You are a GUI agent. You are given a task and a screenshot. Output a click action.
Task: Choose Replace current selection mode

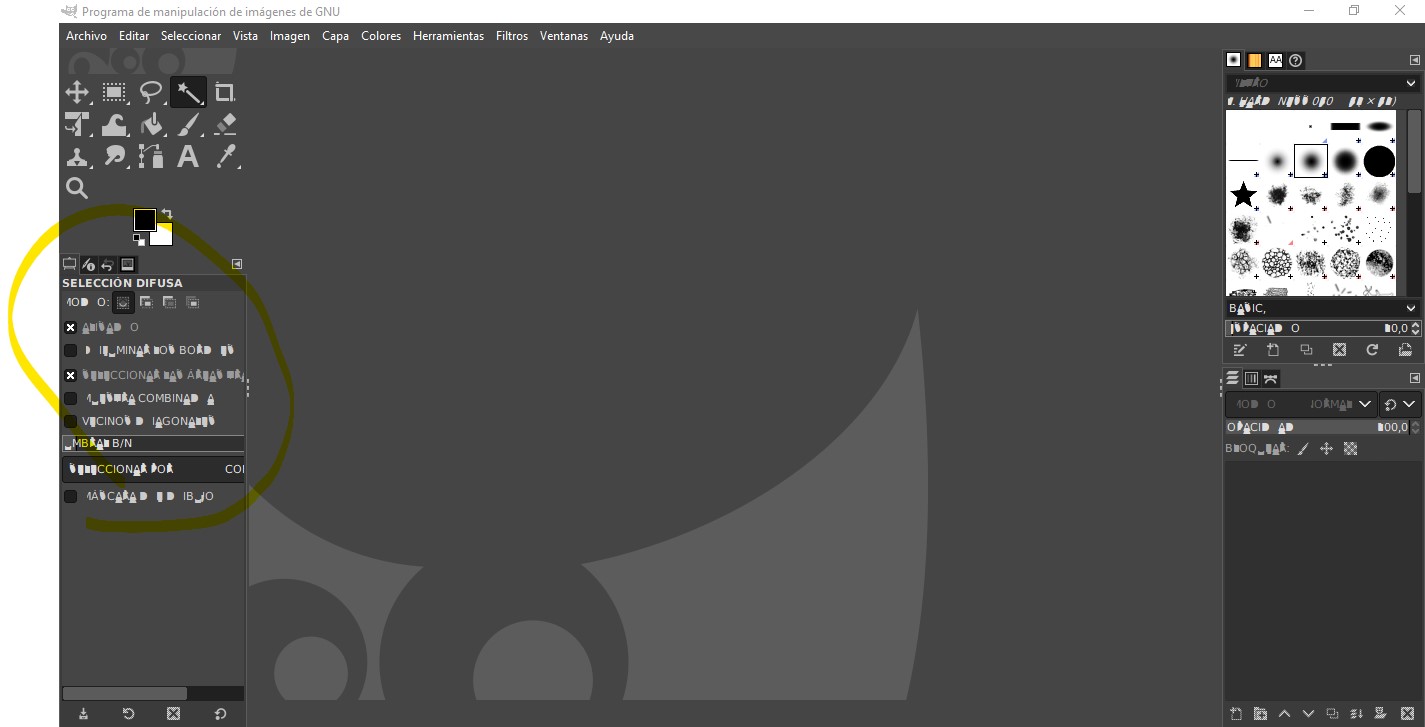pyautogui.click(x=123, y=302)
